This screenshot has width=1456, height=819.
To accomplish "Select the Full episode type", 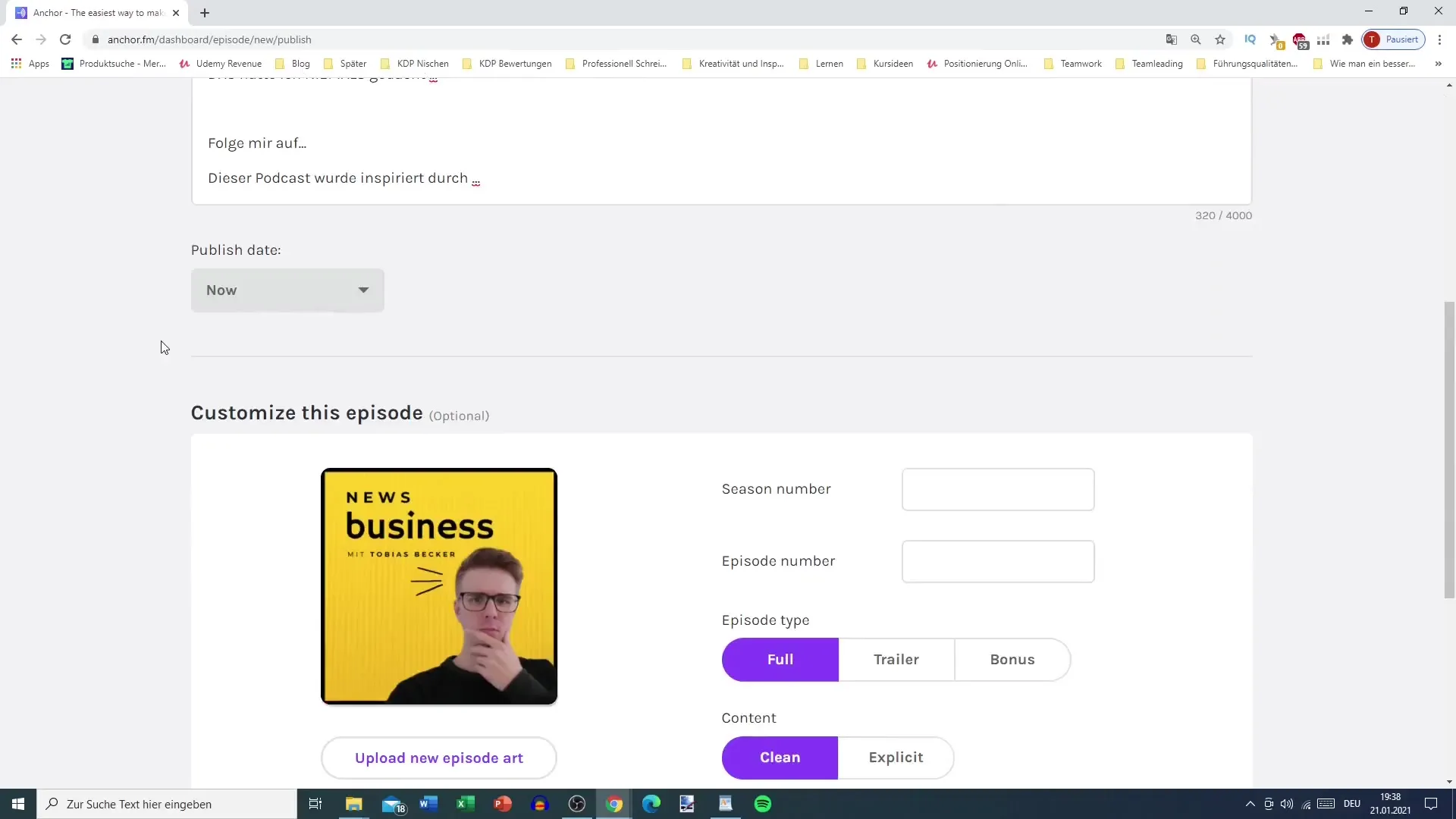I will (780, 660).
